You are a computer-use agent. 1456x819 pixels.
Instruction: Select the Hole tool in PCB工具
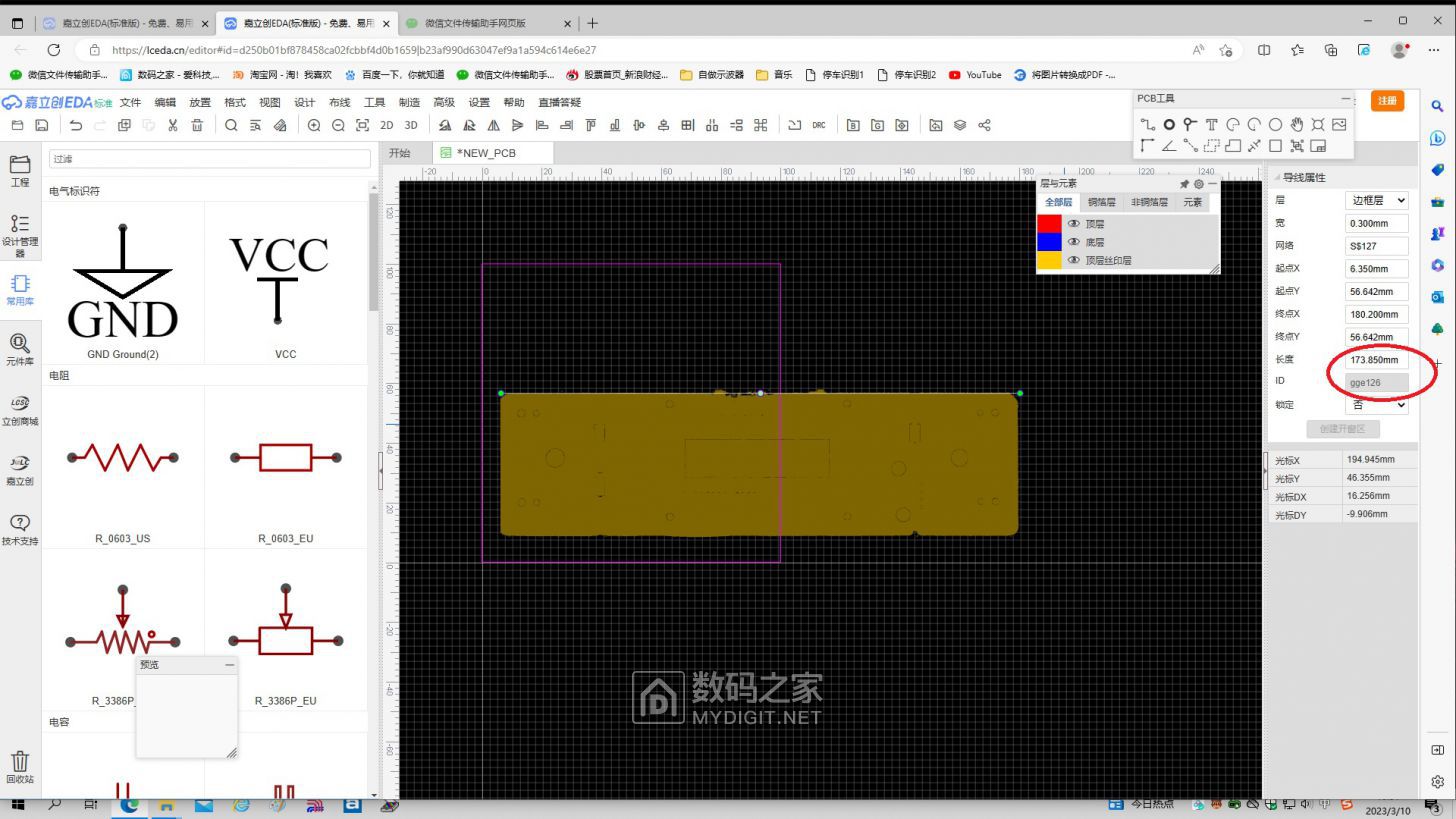(x=1318, y=125)
